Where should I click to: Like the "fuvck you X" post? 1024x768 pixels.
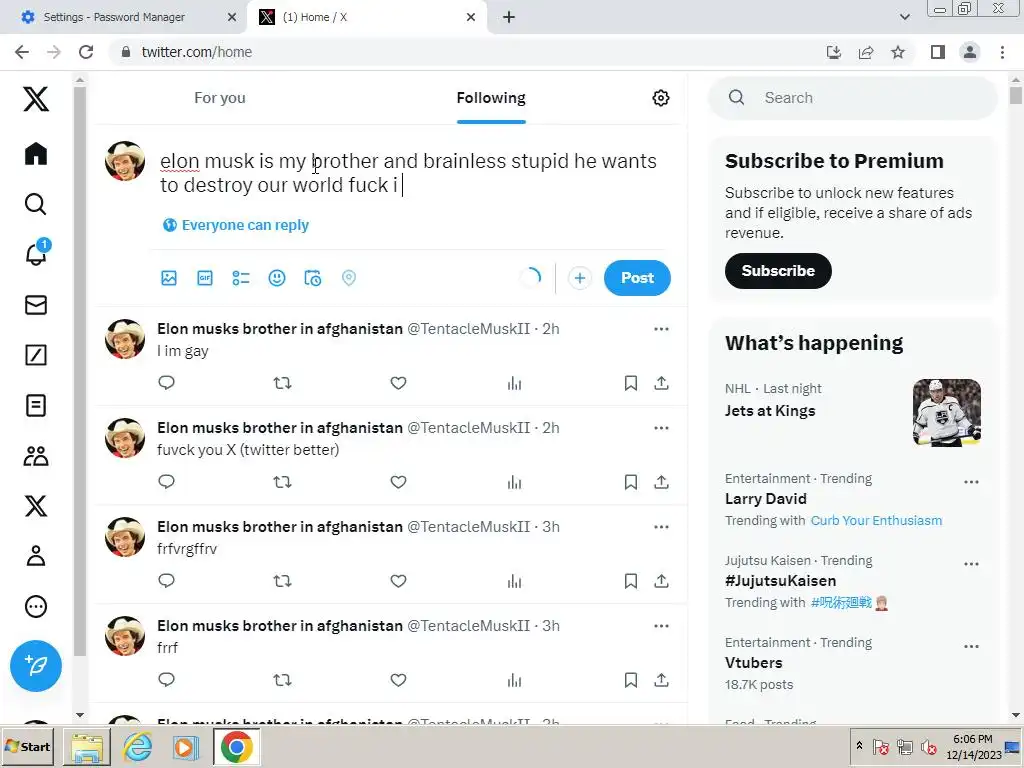pyautogui.click(x=398, y=482)
